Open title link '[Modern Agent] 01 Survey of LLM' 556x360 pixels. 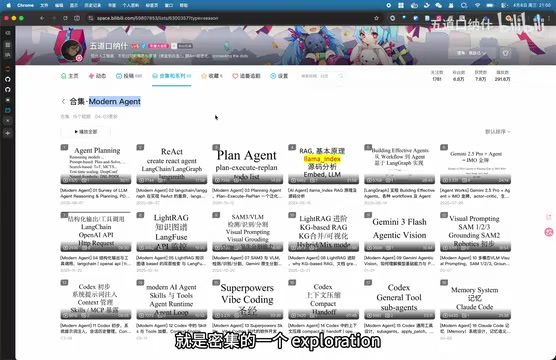(x=95, y=193)
